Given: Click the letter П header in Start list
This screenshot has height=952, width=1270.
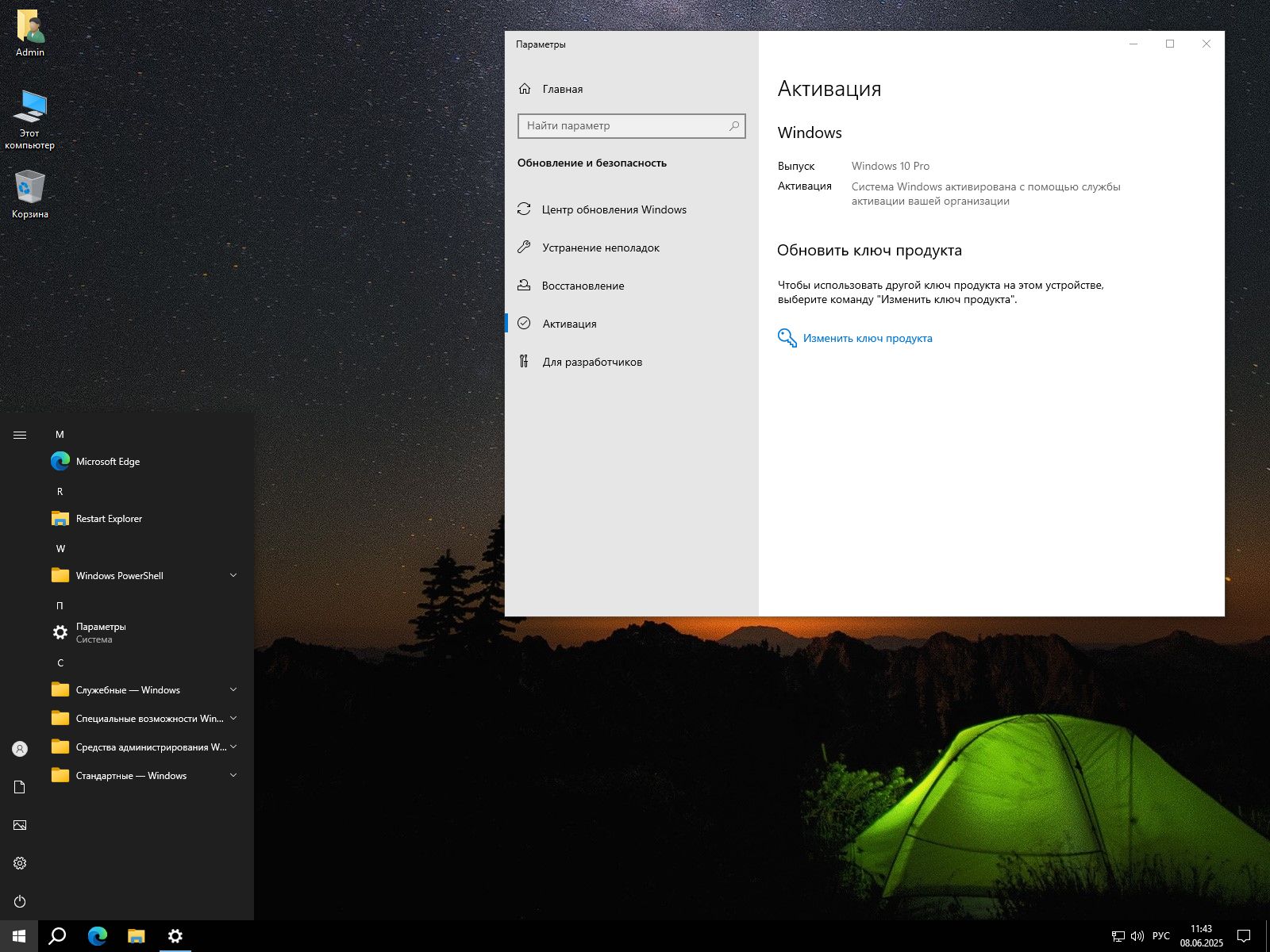Looking at the screenshot, I should (60, 606).
